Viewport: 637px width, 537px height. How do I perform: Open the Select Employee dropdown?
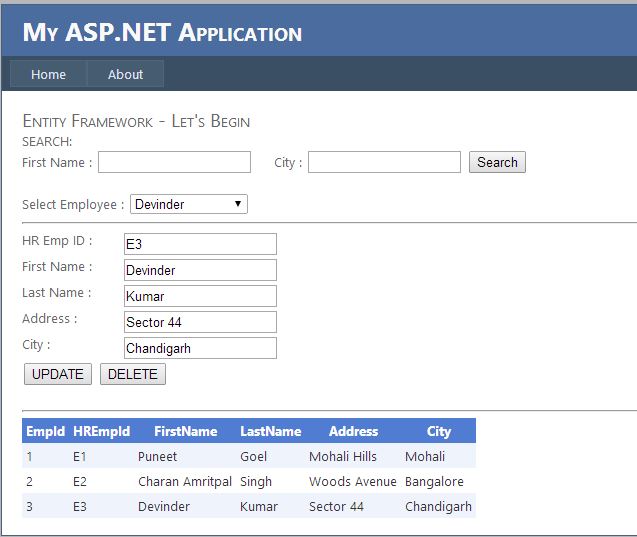188,204
